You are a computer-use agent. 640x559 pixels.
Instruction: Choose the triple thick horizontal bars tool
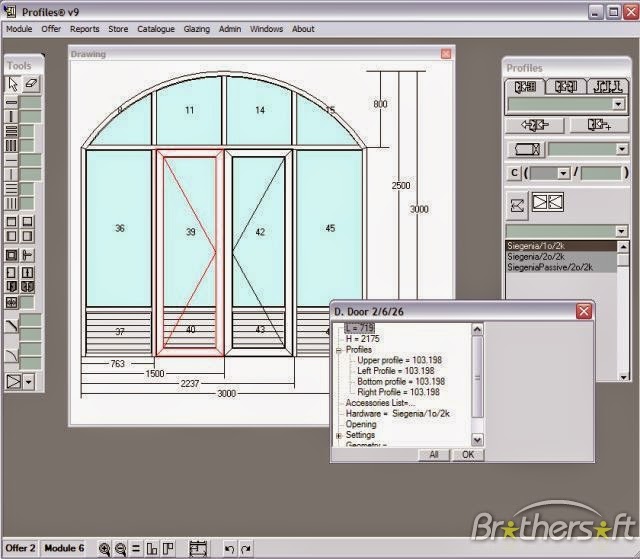[x=11, y=131]
